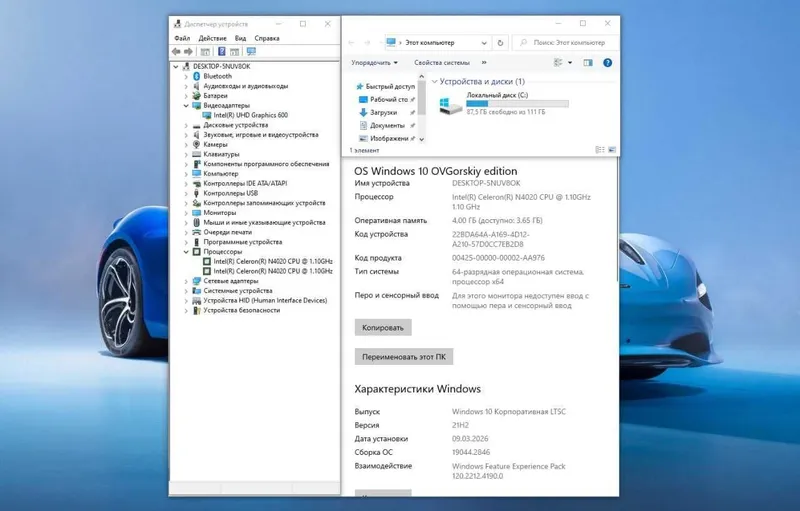Select Звуковые, игровые и видеоустройства row

coord(255,135)
